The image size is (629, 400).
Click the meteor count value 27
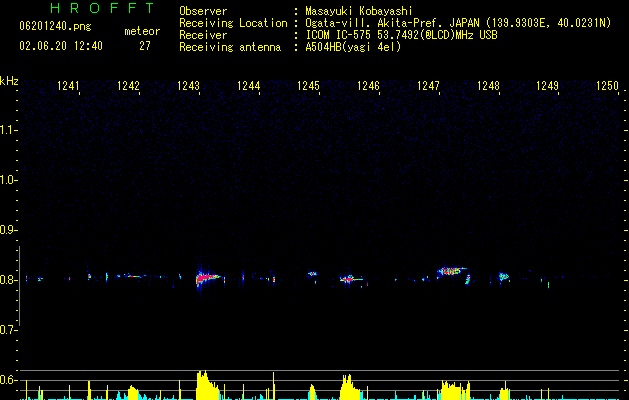coord(145,46)
